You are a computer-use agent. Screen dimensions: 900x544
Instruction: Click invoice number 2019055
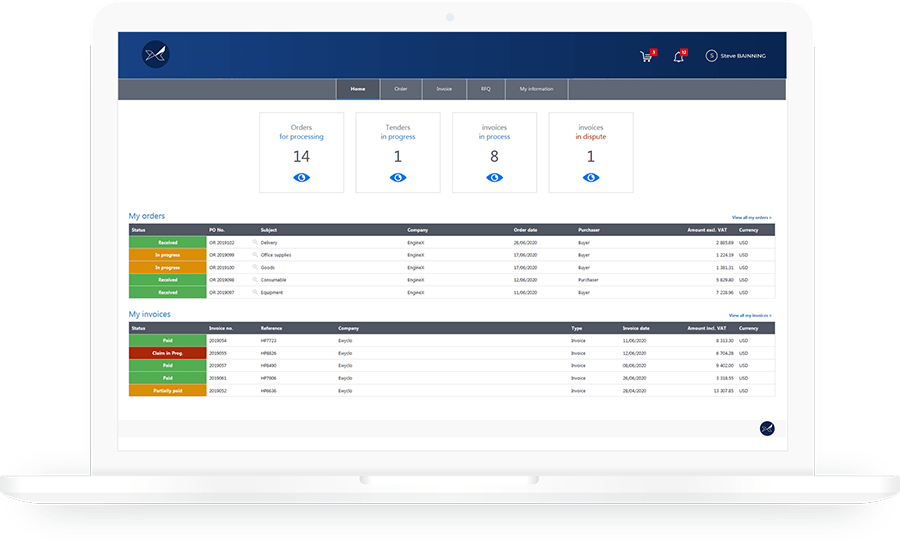218,353
